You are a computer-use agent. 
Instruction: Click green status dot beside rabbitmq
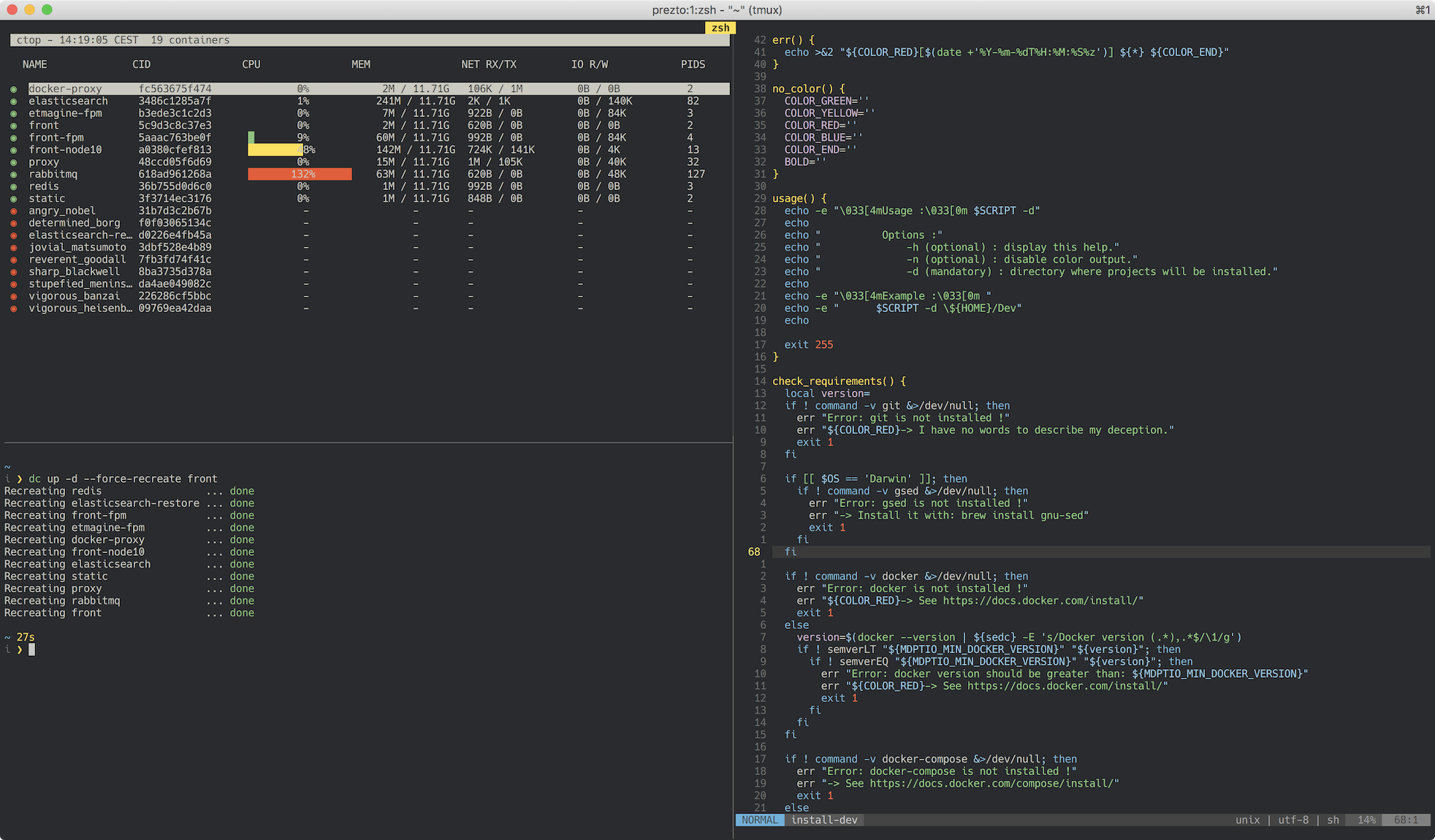pos(13,175)
